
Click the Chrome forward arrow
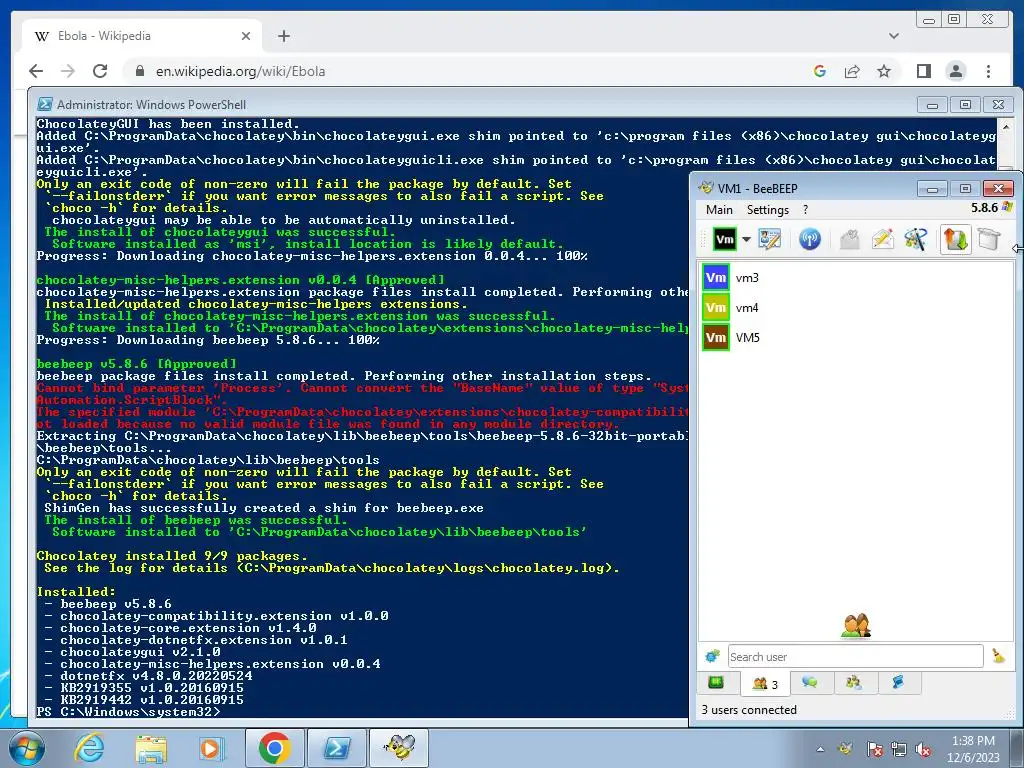pos(68,71)
